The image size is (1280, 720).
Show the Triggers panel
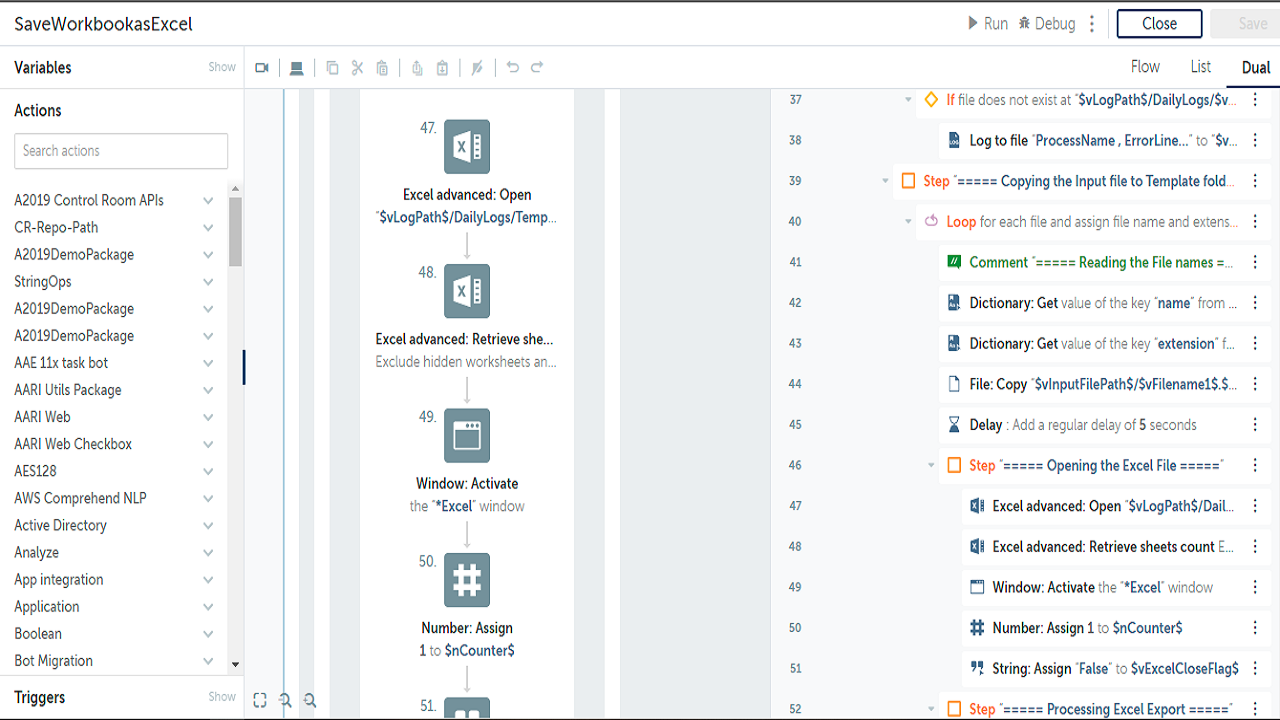coord(222,697)
